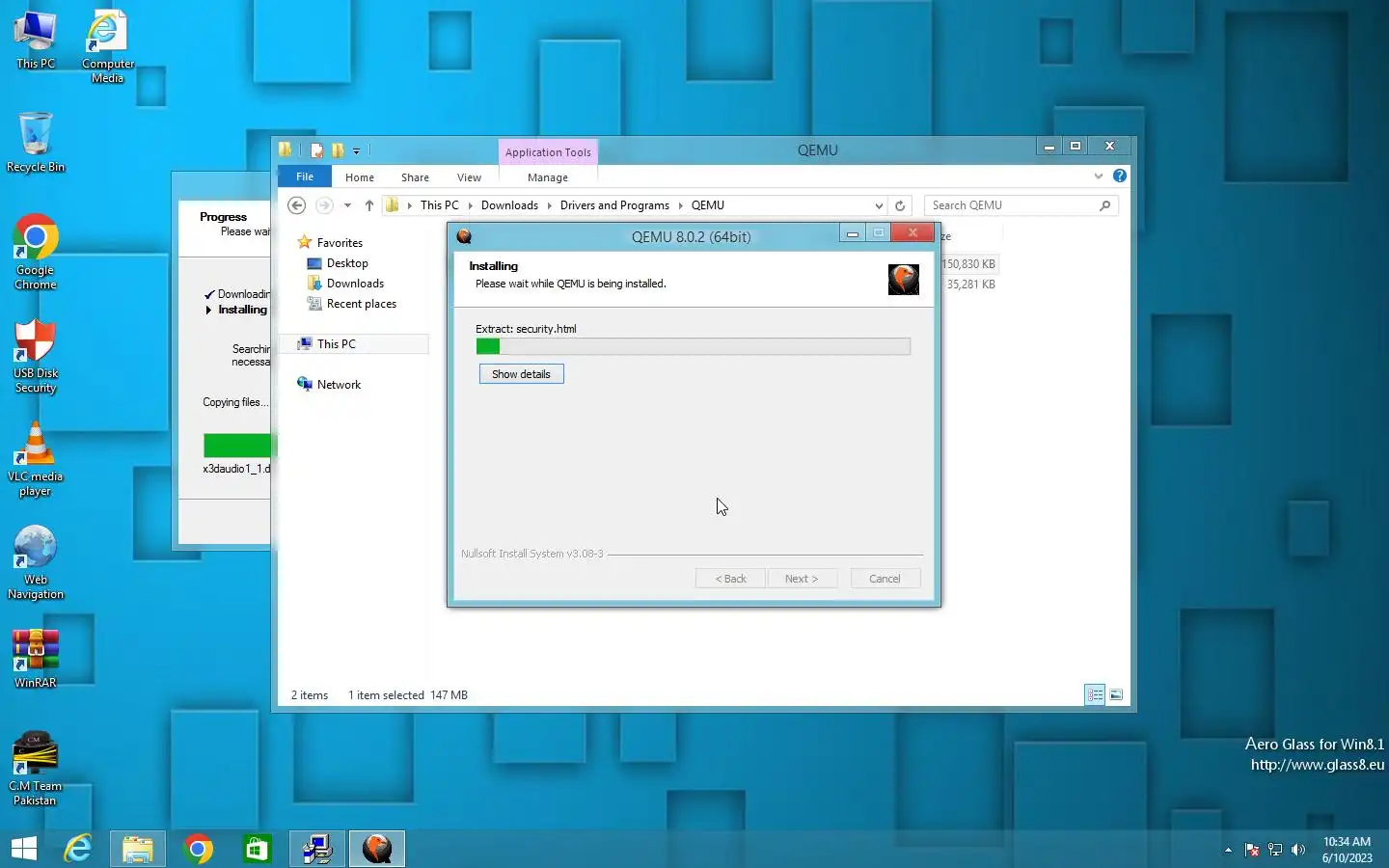Open Quick Access Toolbar customize dropdown

(x=356, y=150)
